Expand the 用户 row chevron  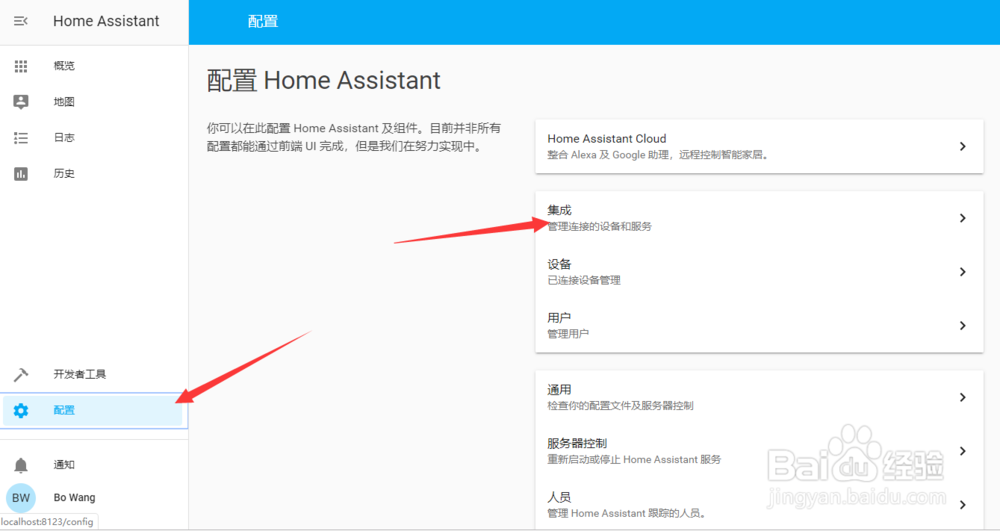pos(962,326)
